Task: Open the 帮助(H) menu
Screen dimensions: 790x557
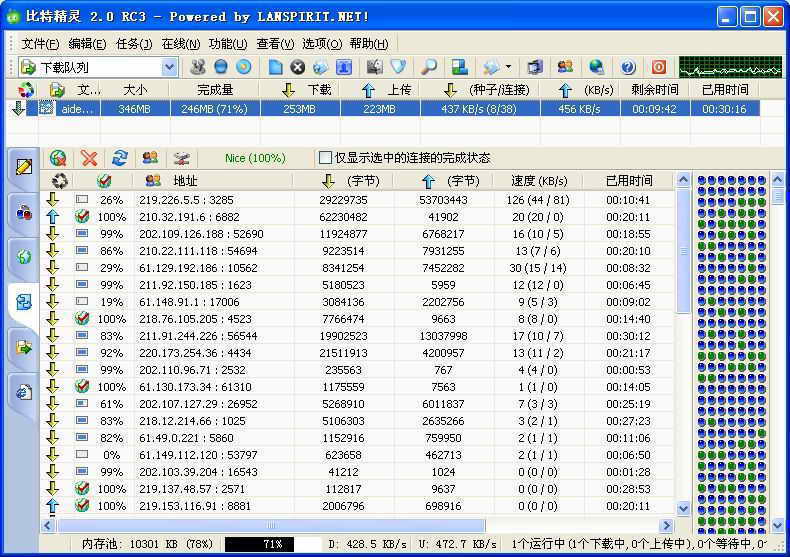Action: [369, 43]
